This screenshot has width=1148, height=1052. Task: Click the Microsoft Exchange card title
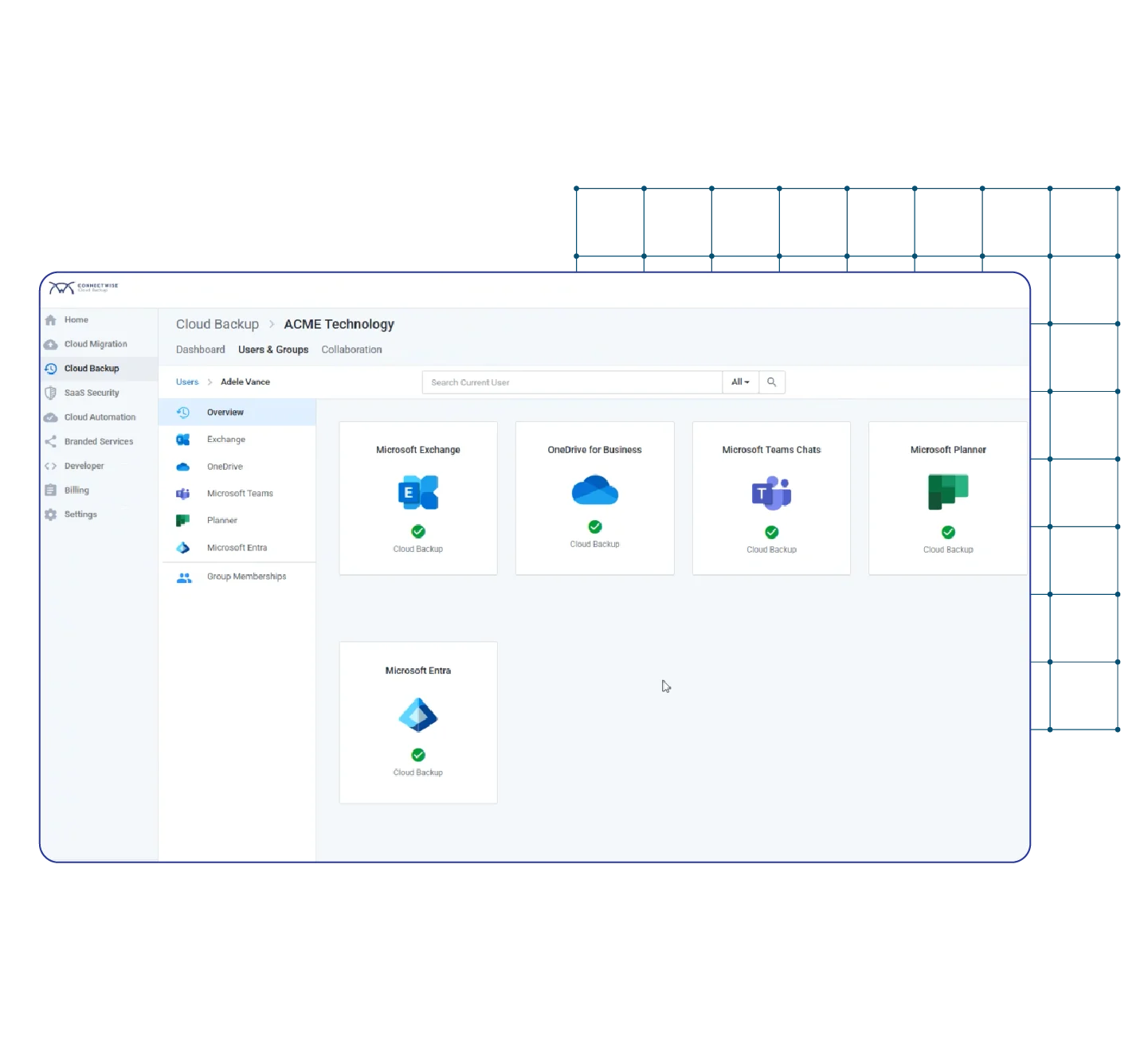pos(418,450)
